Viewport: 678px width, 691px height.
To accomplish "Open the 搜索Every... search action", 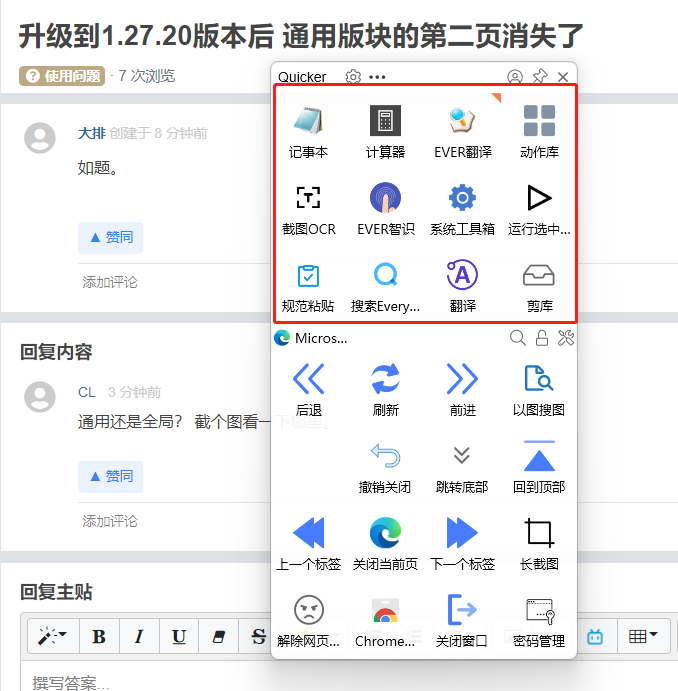I will pos(385,286).
